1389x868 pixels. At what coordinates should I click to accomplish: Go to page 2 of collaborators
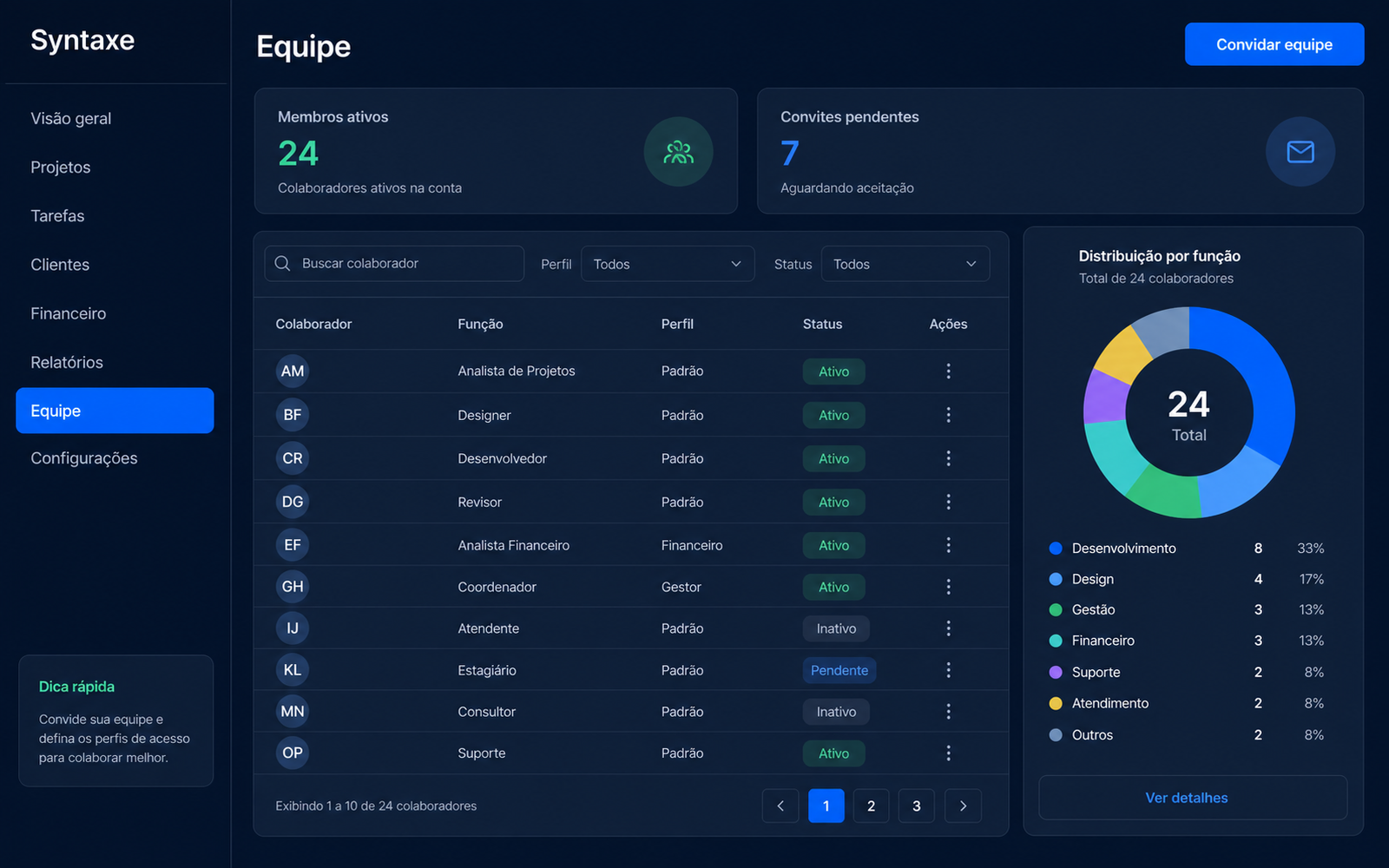[871, 806]
